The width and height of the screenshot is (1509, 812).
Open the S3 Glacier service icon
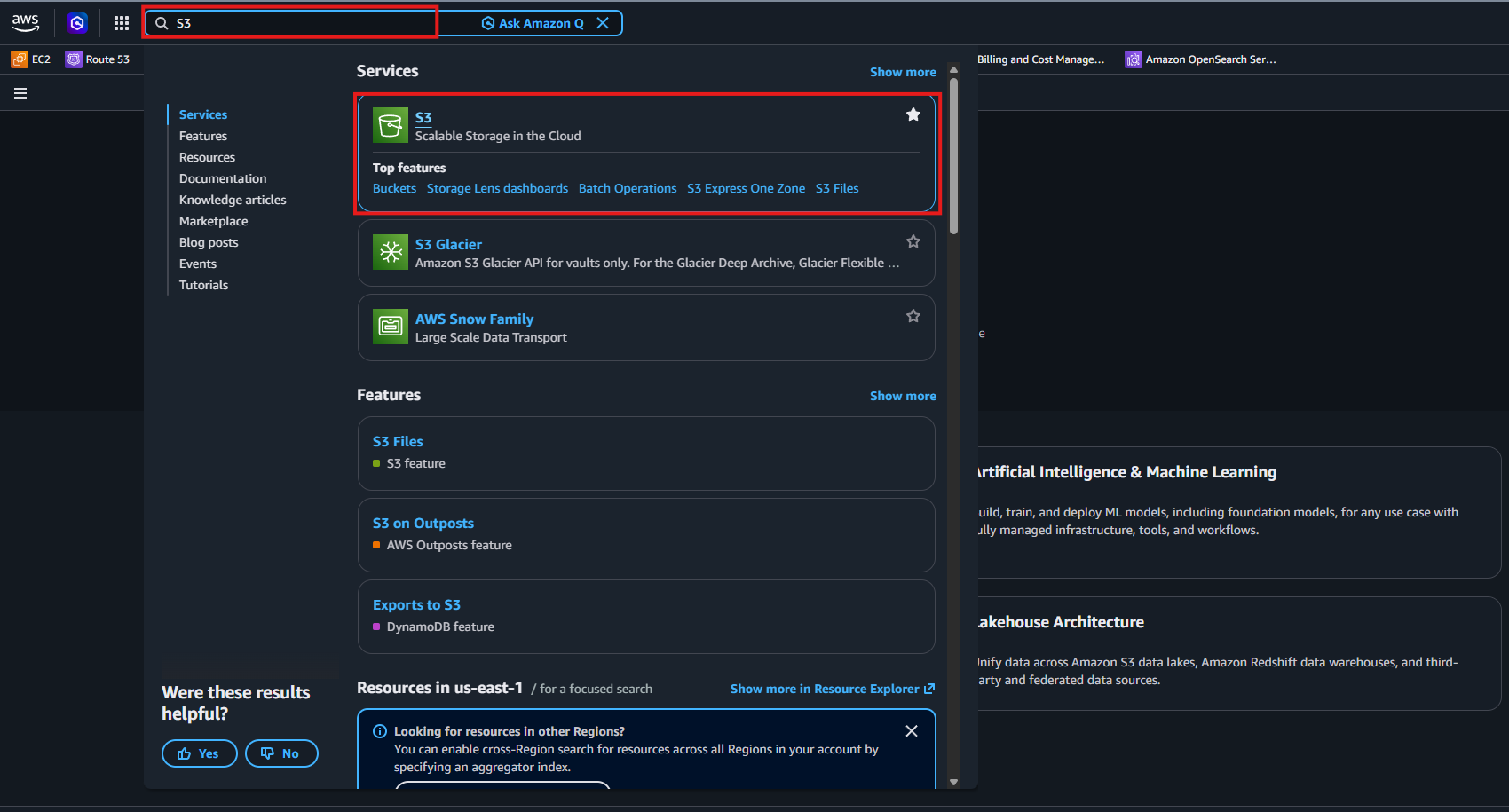pyautogui.click(x=391, y=252)
